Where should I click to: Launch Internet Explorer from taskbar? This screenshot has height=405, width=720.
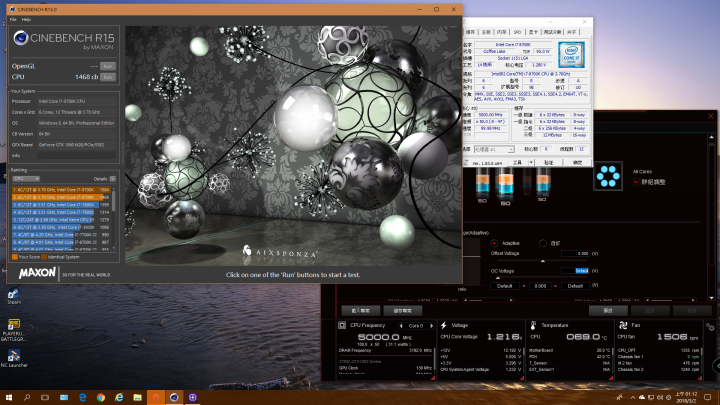pos(119,397)
